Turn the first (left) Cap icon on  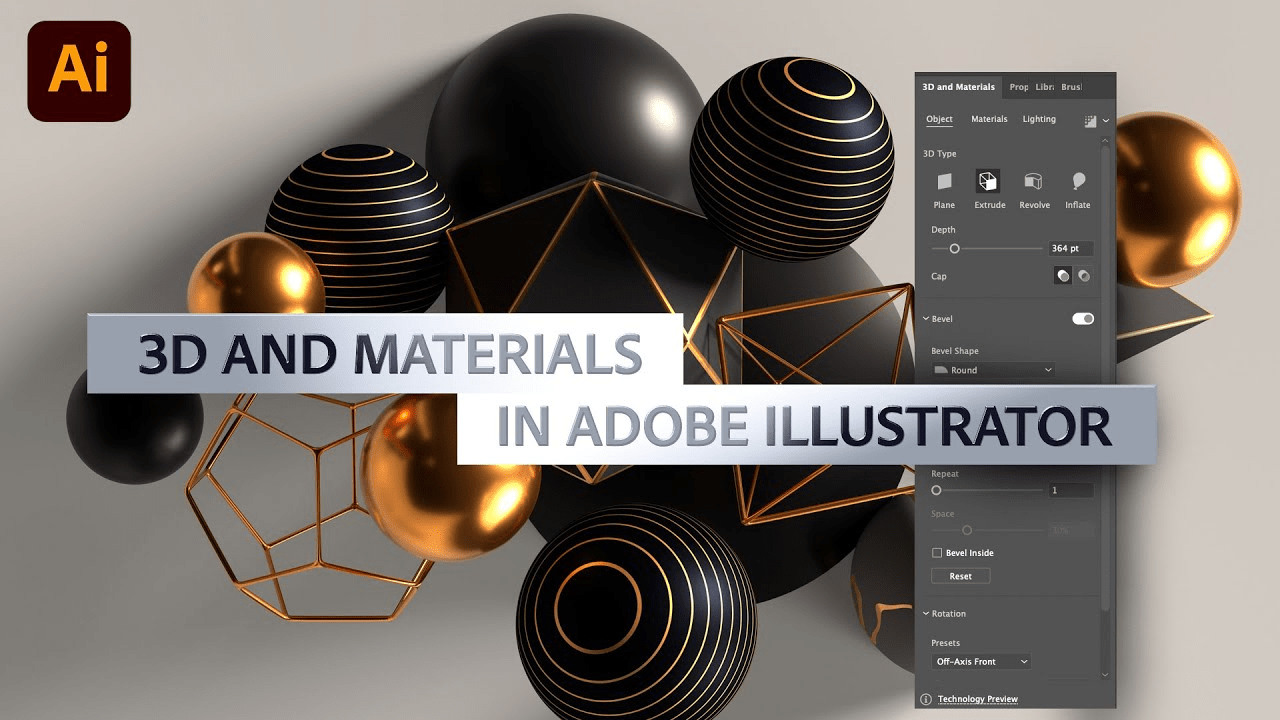(x=1063, y=276)
